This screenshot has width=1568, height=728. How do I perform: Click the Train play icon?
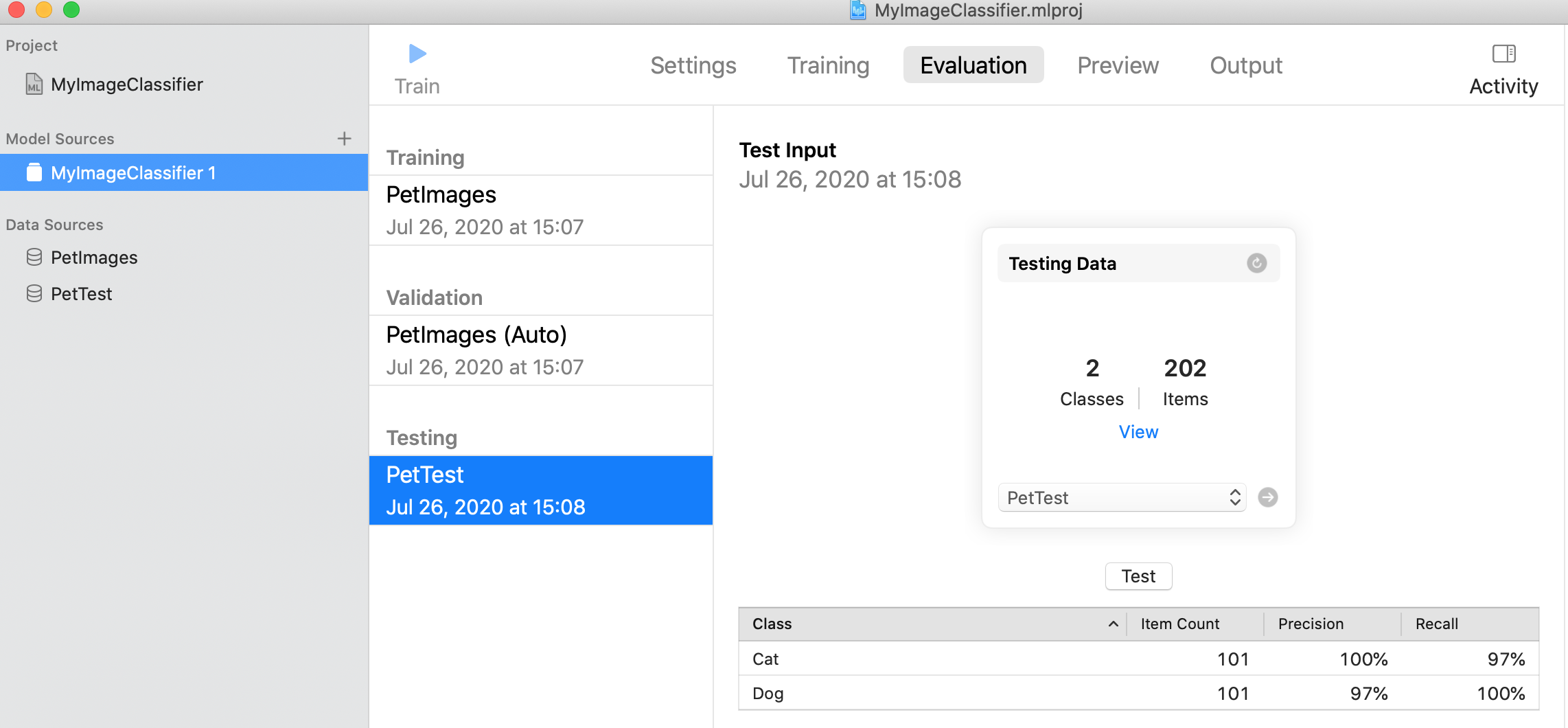pos(417,54)
